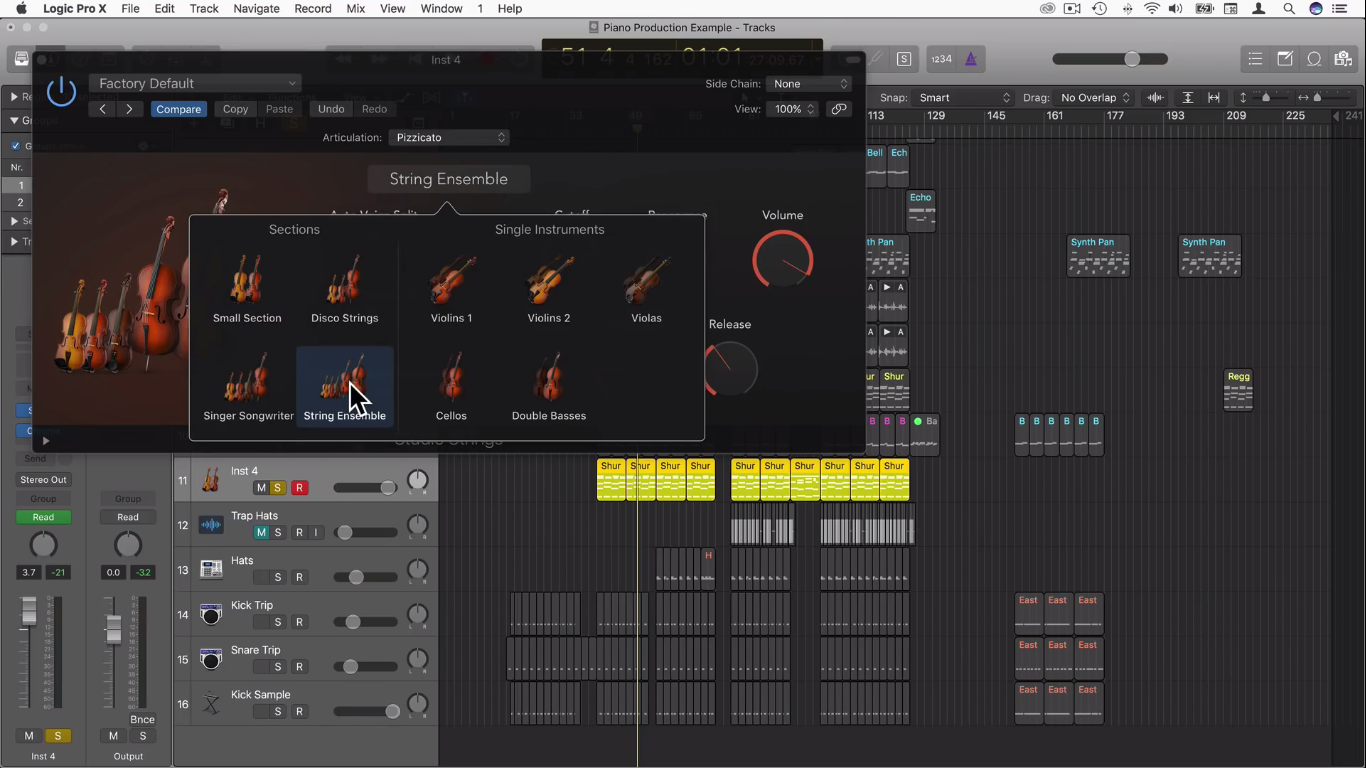The image size is (1366, 768).
Task: Open the View percentage dropdown
Action: click(x=792, y=109)
